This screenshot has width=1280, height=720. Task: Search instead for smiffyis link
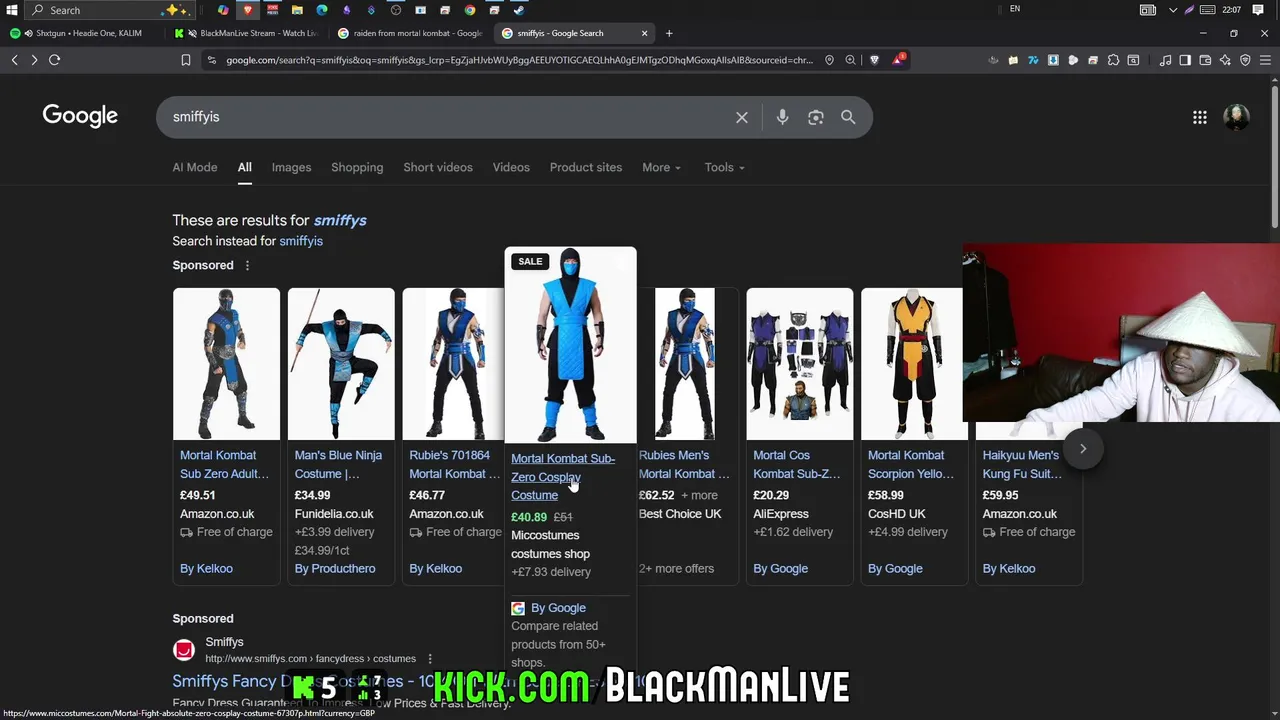coord(301,241)
